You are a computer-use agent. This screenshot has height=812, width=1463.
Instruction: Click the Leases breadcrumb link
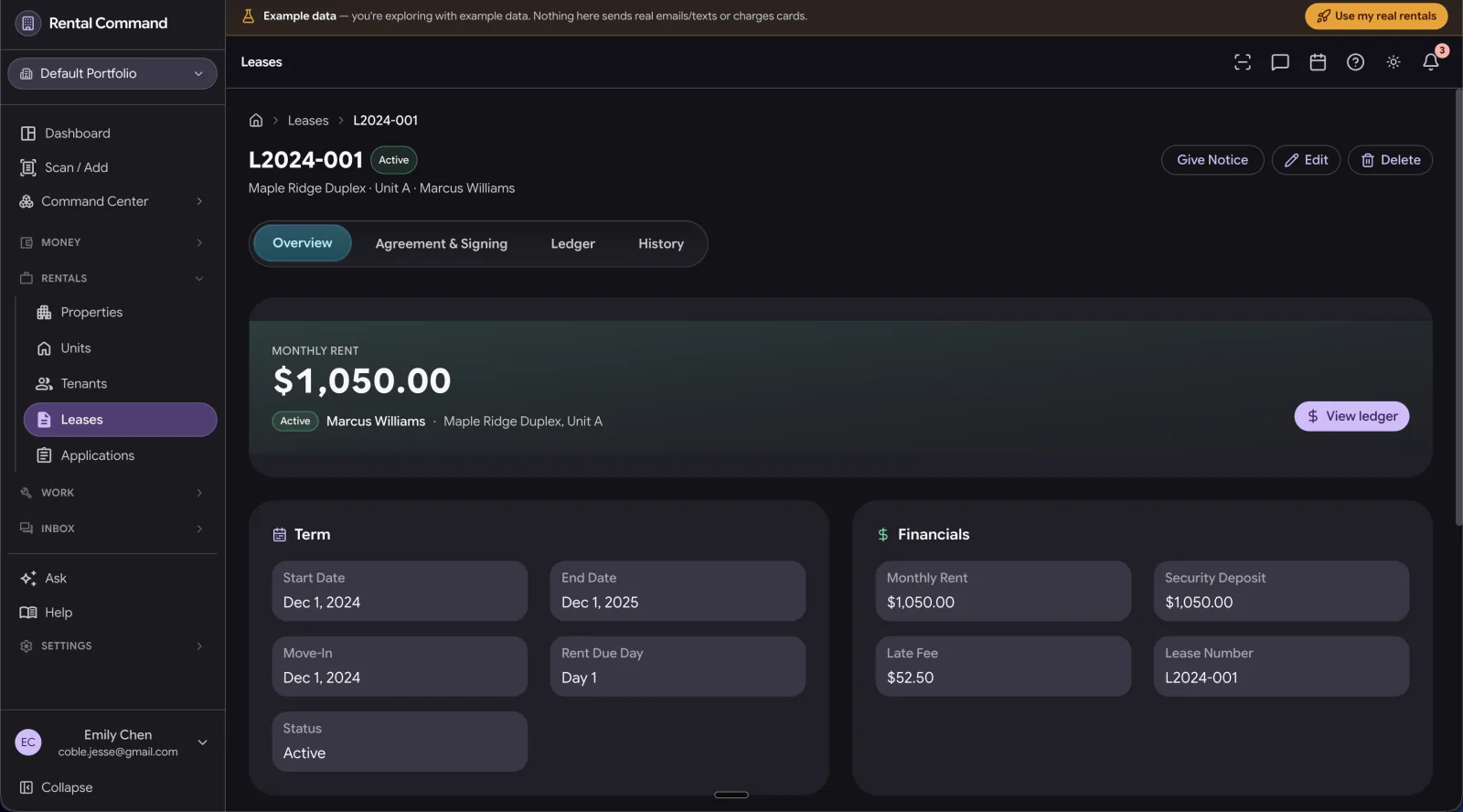(x=308, y=120)
